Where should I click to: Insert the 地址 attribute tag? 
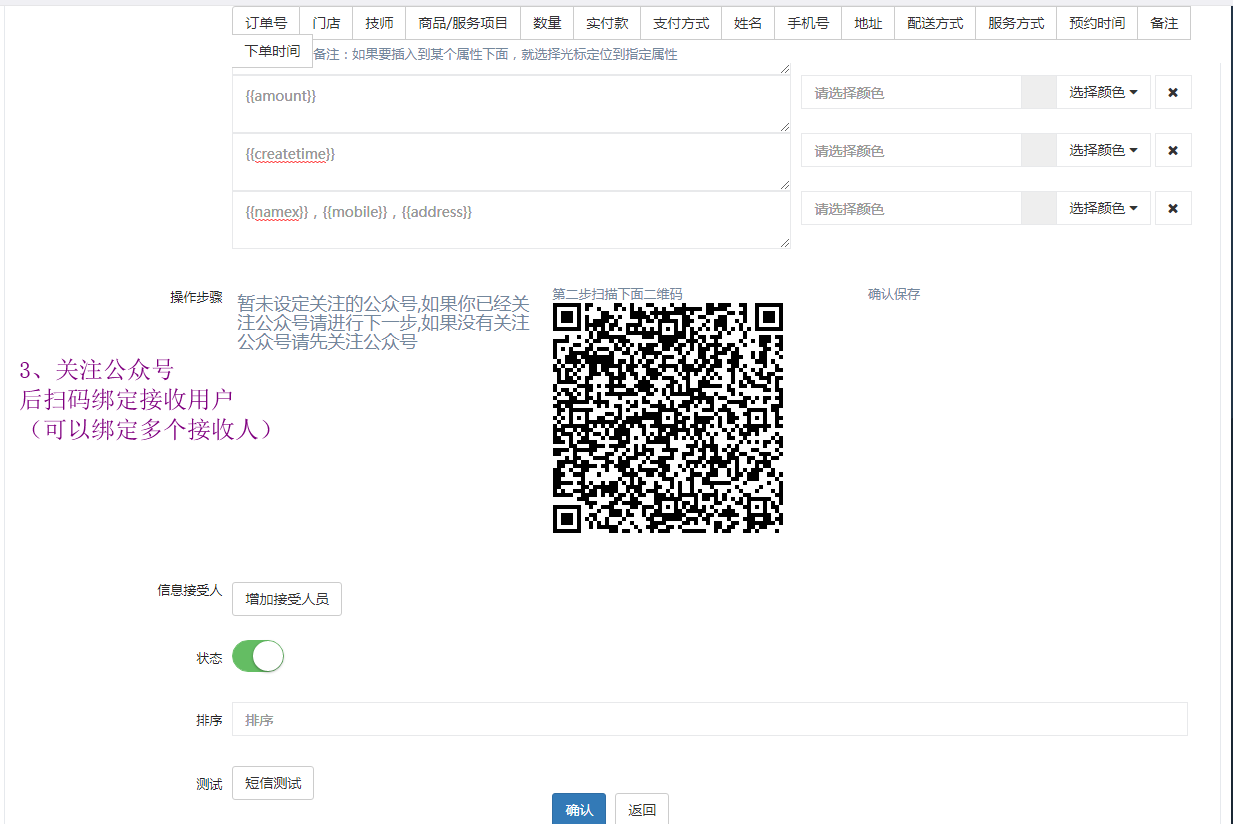tap(868, 23)
